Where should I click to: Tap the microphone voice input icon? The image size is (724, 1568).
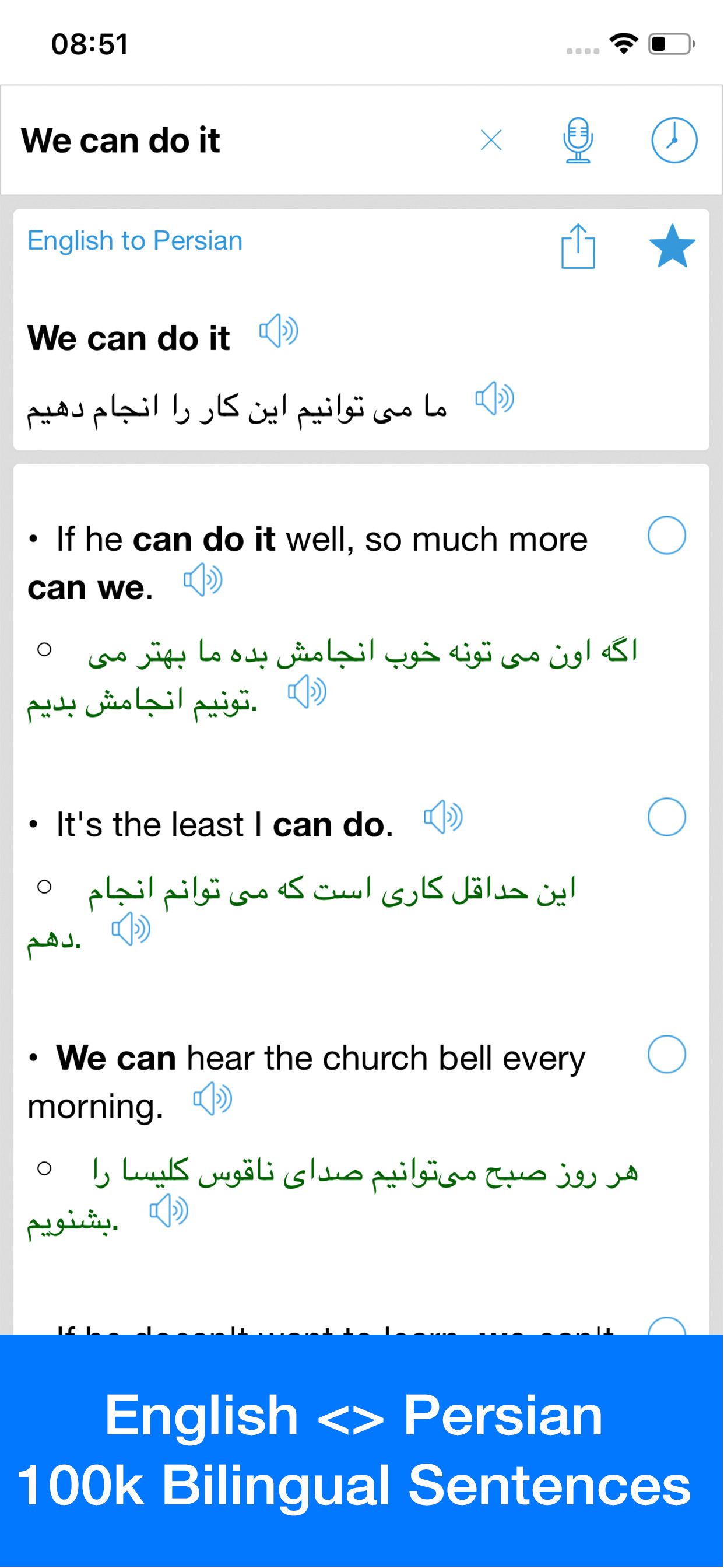(x=577, y=141)
